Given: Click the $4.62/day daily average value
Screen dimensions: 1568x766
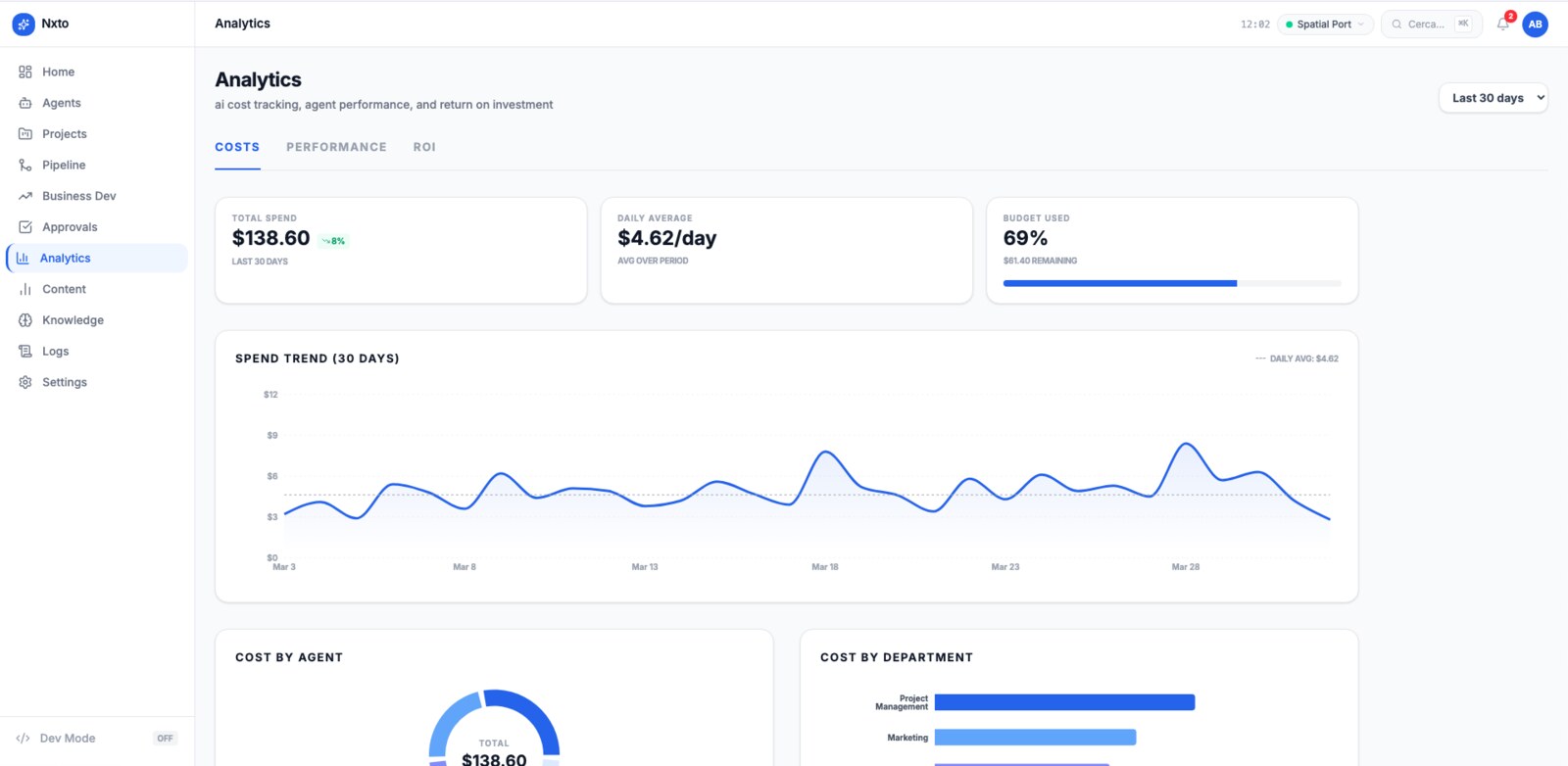Looking at the screenshot, I should 667,238.
